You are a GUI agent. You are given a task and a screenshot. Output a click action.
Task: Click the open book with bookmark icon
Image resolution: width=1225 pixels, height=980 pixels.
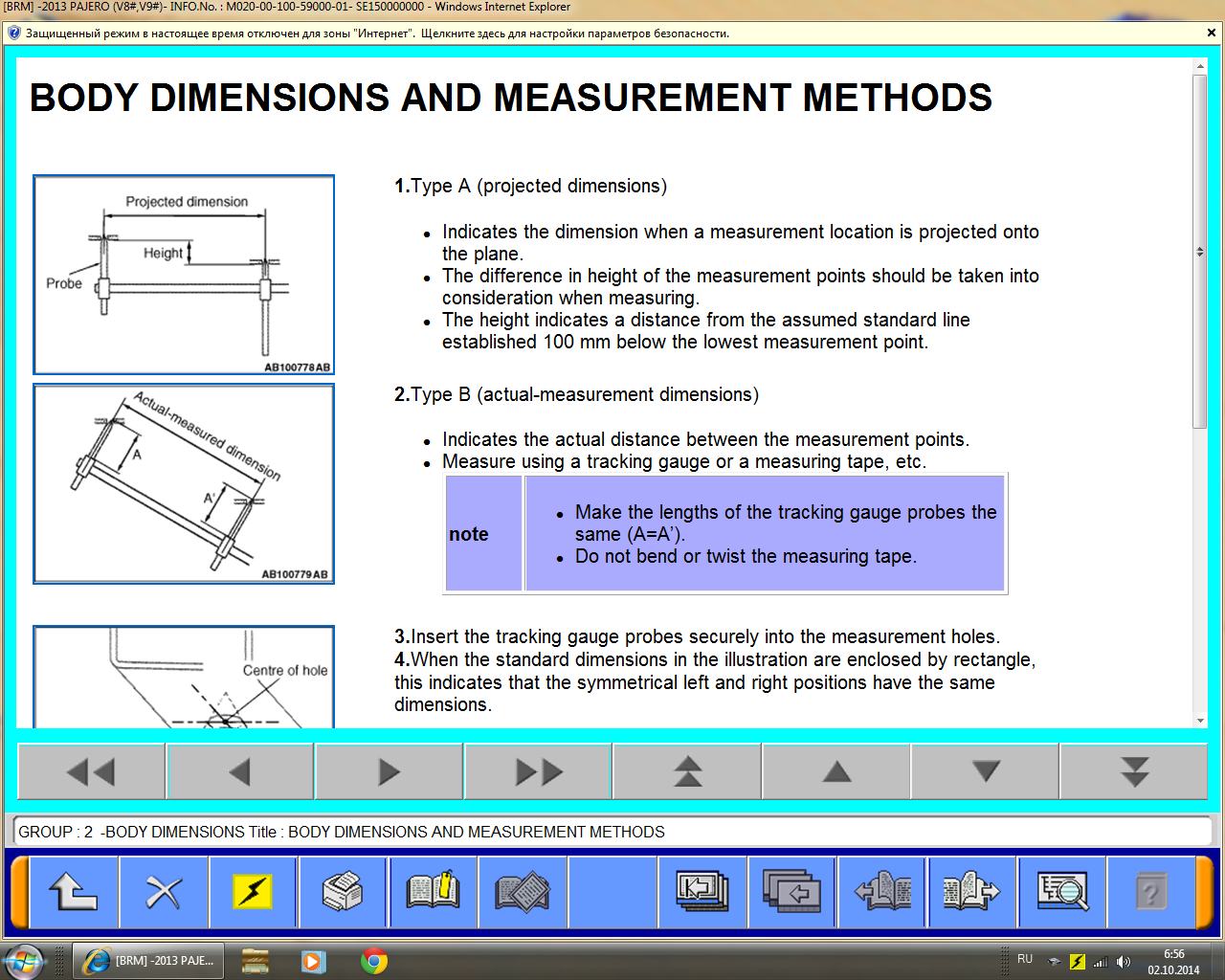point(433,892)
